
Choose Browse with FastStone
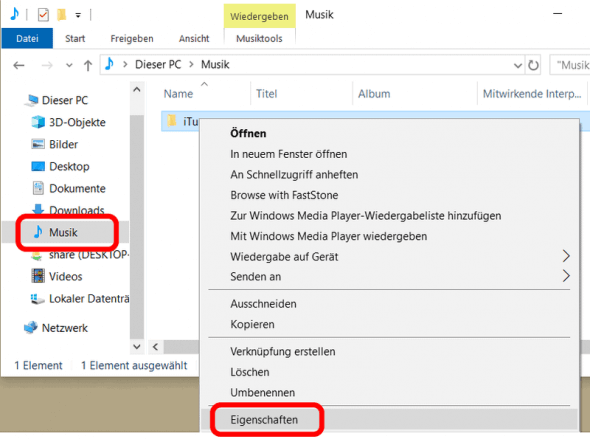pos(284,195)
